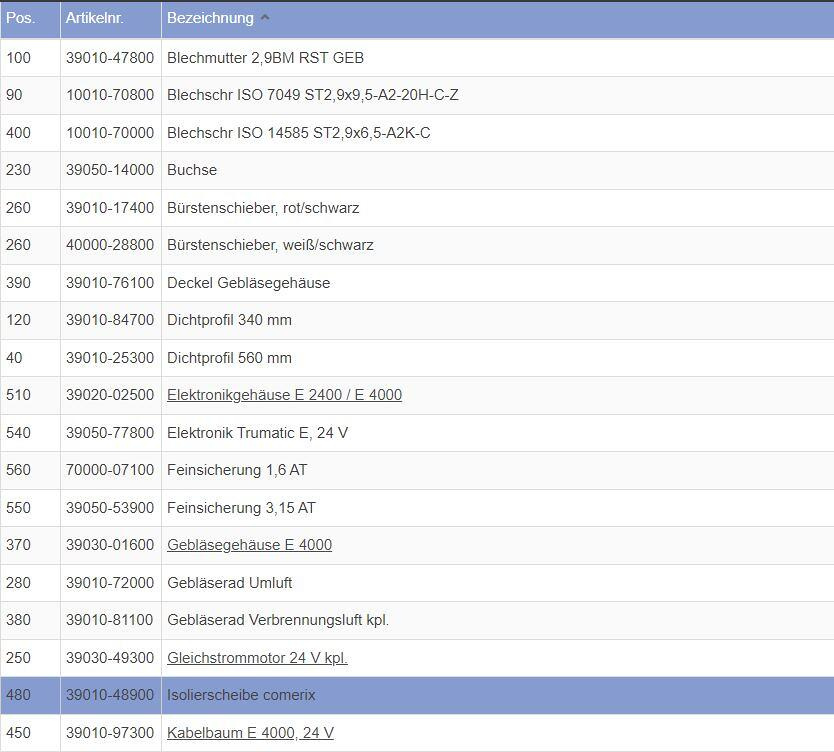Open Kabelbaum E 4000, 24 V link
The height and width of the screenshot is (752, 834).
pyautogui.click(x=250, y=733)
